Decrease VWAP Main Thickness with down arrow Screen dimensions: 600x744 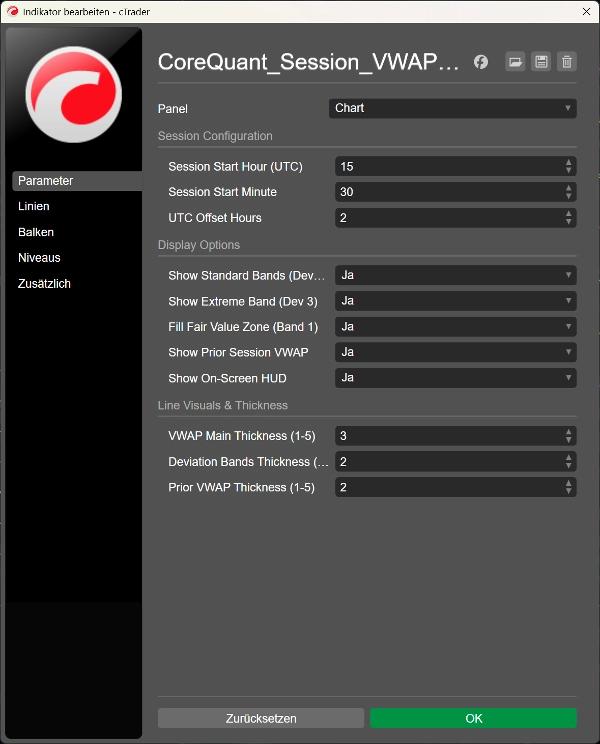click(568, 440)
